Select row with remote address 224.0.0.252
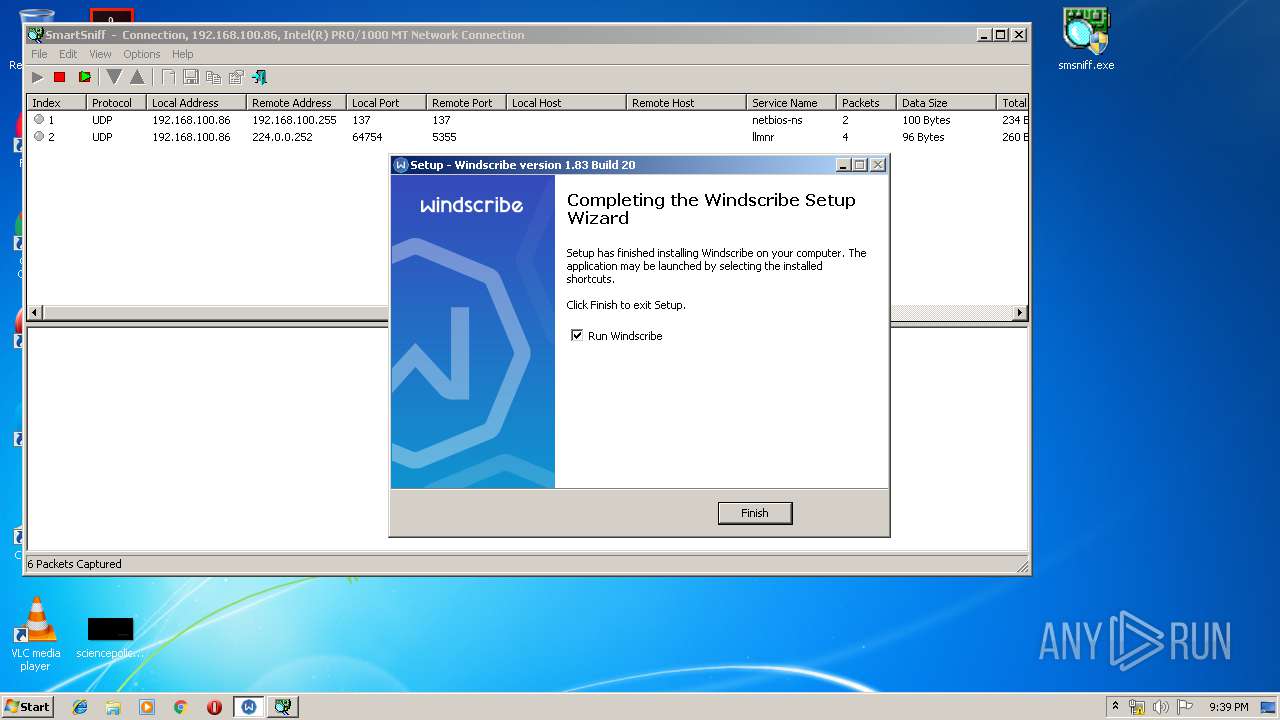 click(527, 137)
